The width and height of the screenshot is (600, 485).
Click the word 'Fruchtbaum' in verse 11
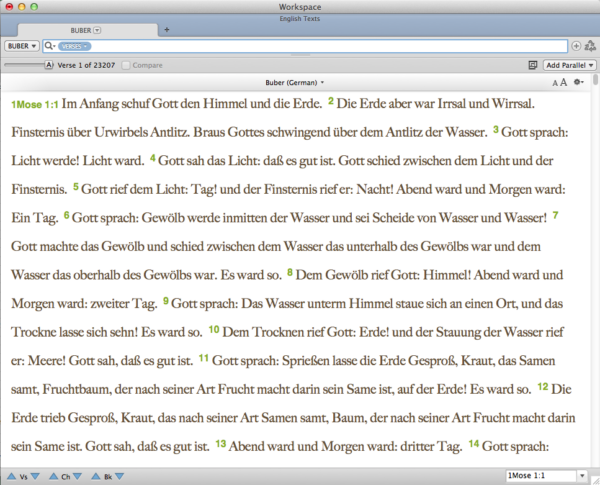[x=77, y=389]
